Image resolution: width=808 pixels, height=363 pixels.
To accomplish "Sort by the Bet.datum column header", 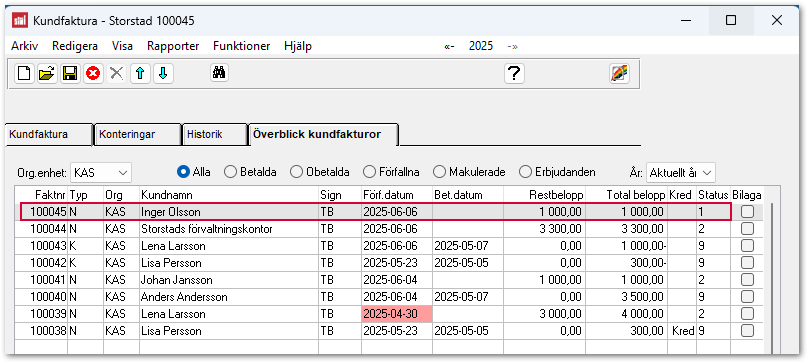I will [x=468, y=195].
